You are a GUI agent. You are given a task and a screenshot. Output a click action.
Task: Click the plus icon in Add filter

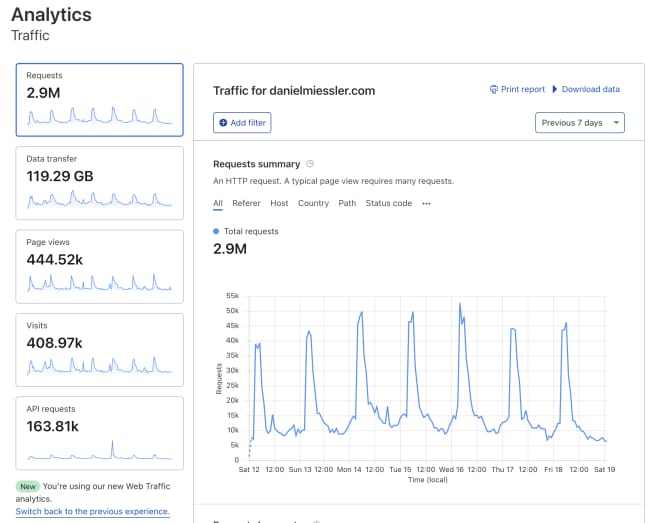click(223, 123)
